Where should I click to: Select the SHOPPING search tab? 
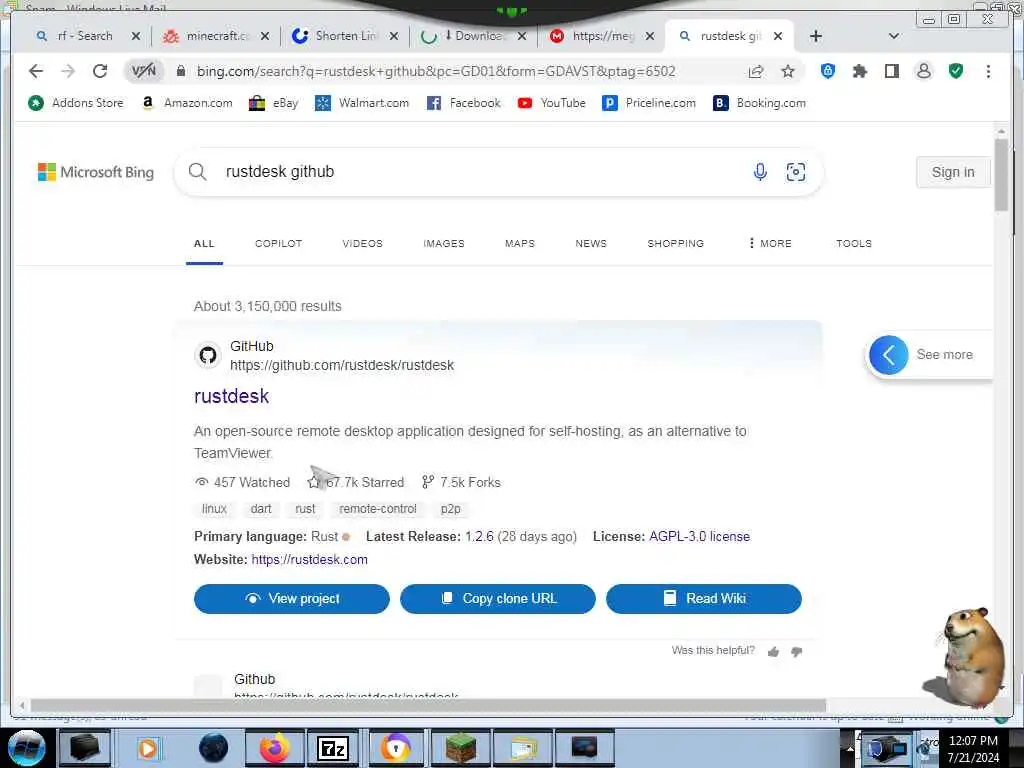pos(675,243)
